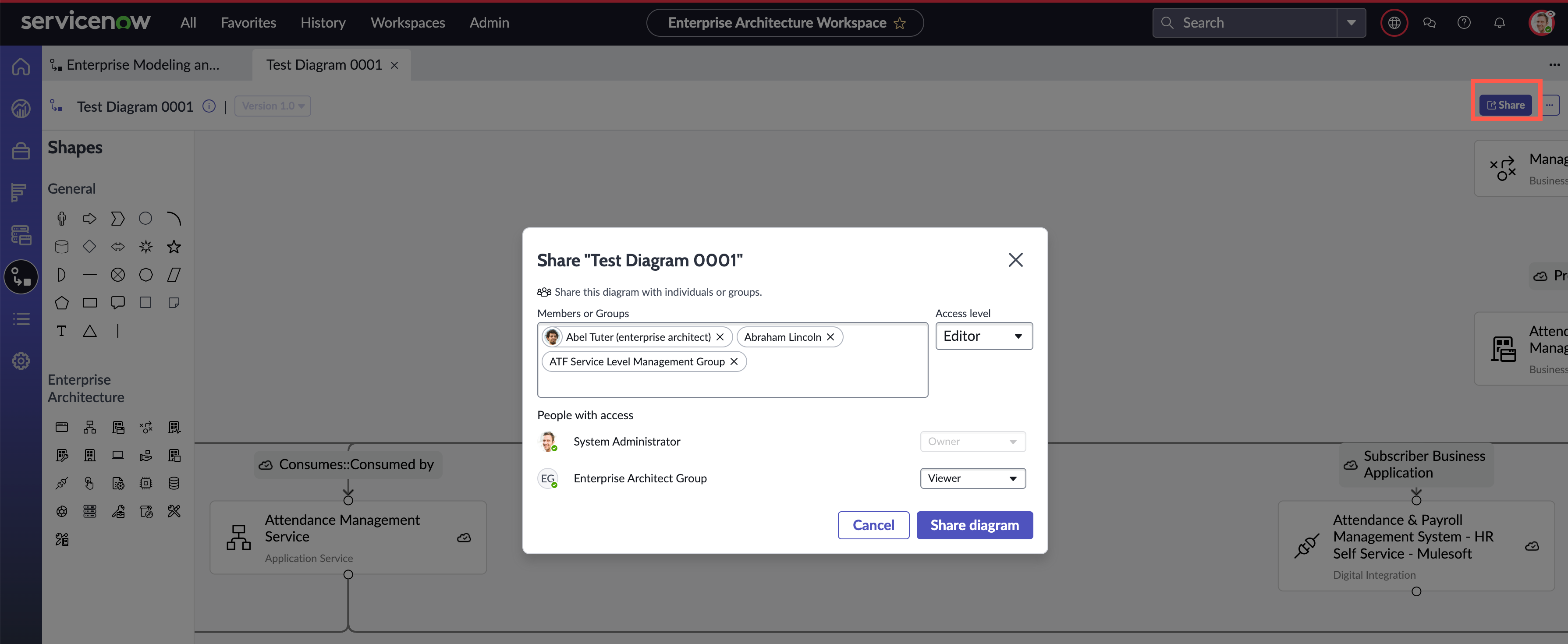
Task: Pick the double-headed arrow shape
Action: pos(117,247)
